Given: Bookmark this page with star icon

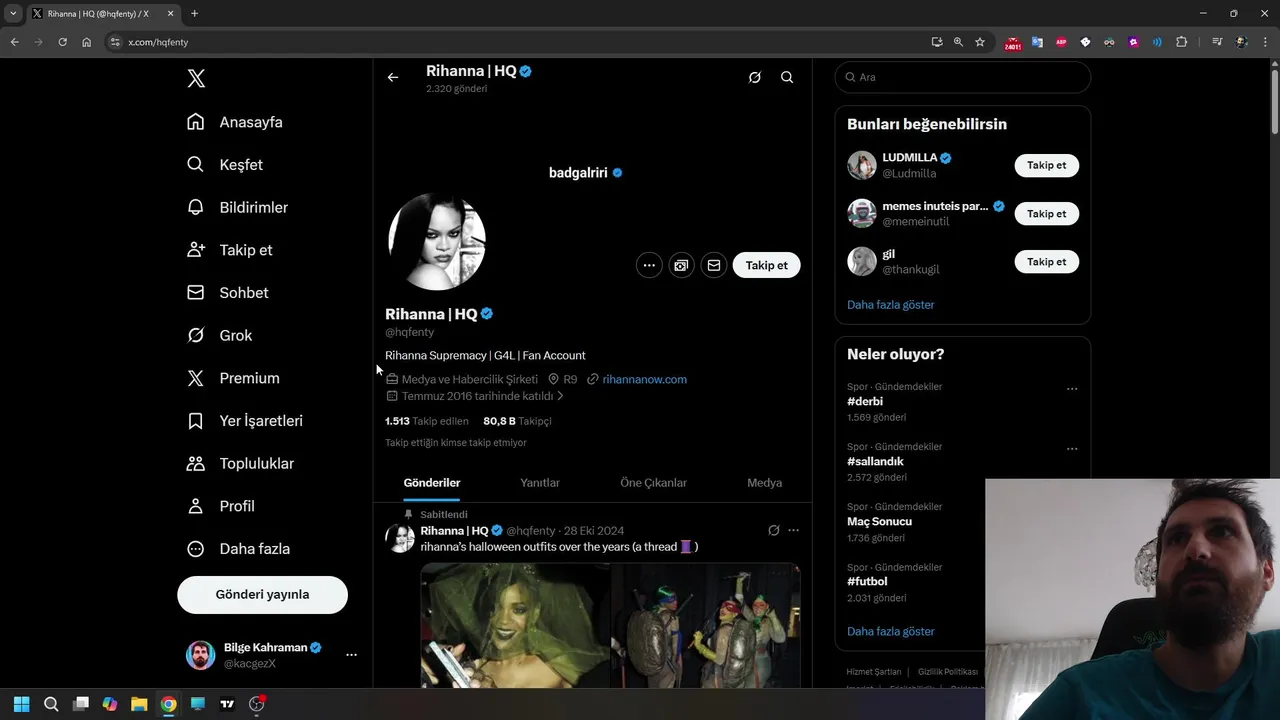Looking at the screenshot, I should 980,42.
